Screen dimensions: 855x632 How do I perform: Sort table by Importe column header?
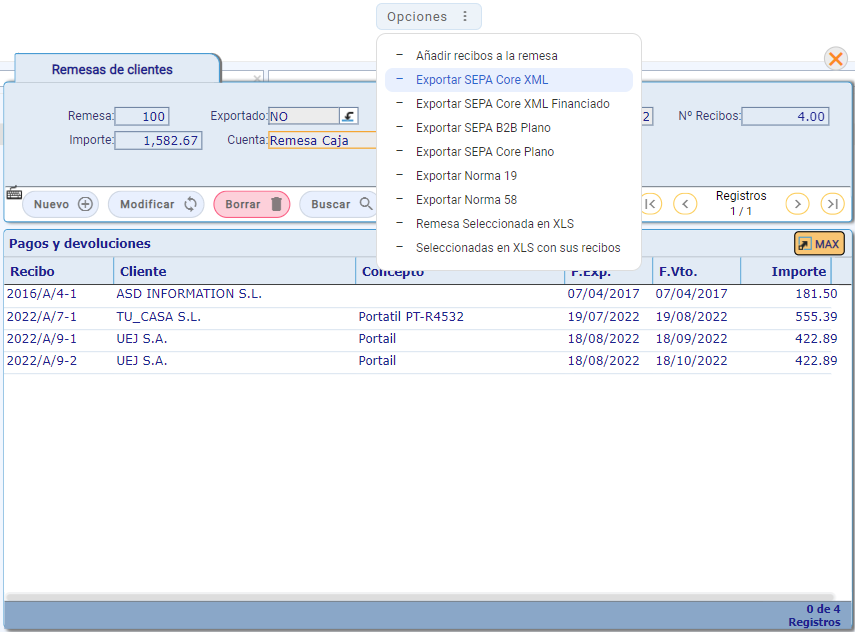(x=798, y=271)
